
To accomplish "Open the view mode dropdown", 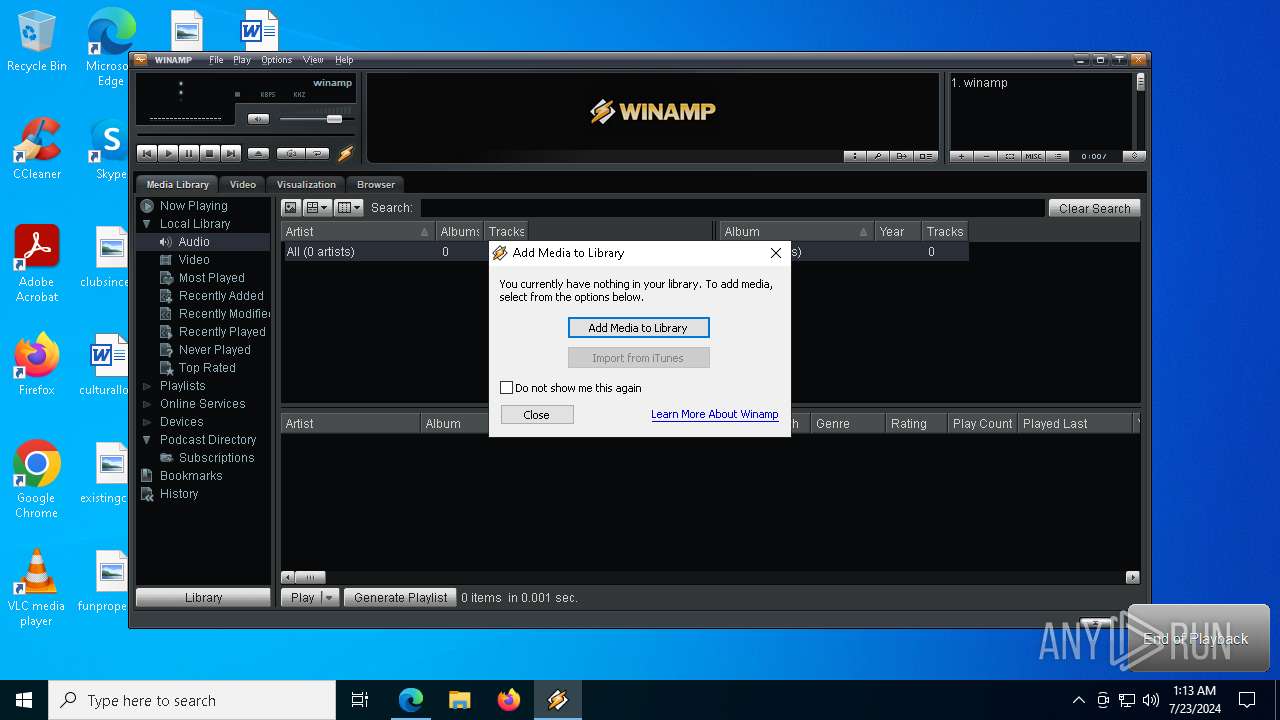I will coord(318,208).
